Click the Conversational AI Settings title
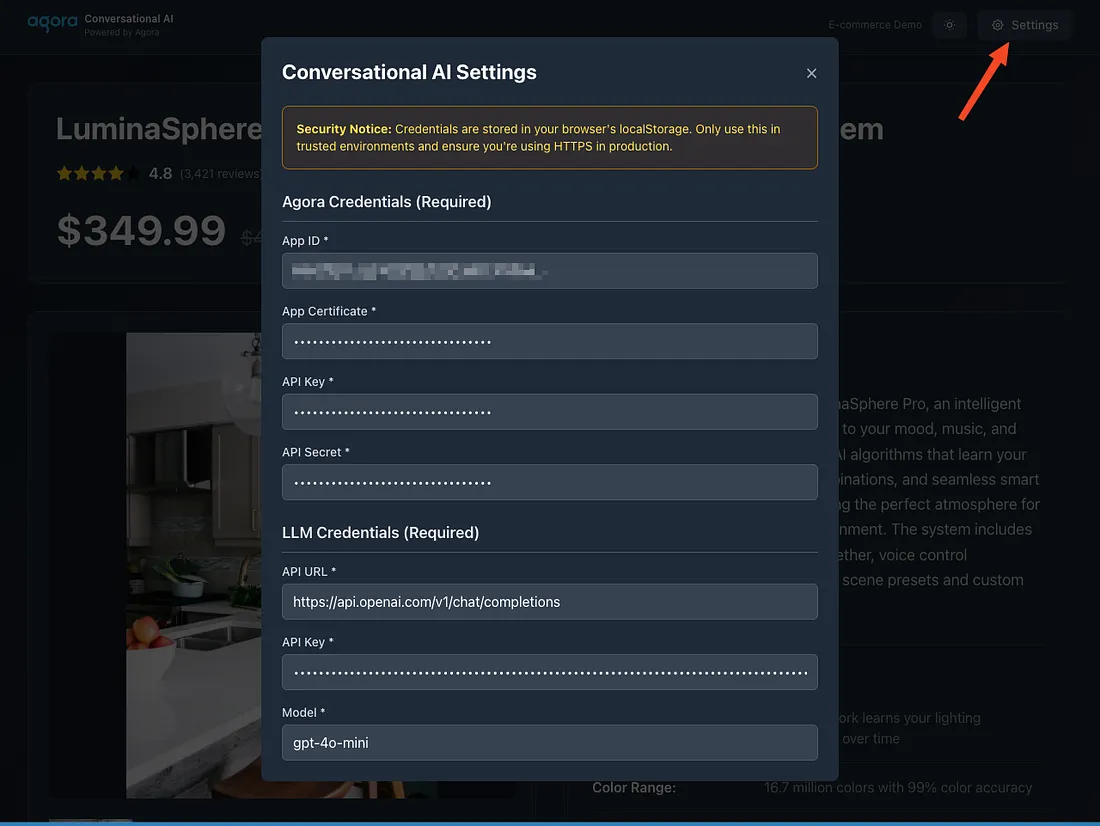Image resolution: width=1100 pixels, height=826 pixels. coord(409,72)
